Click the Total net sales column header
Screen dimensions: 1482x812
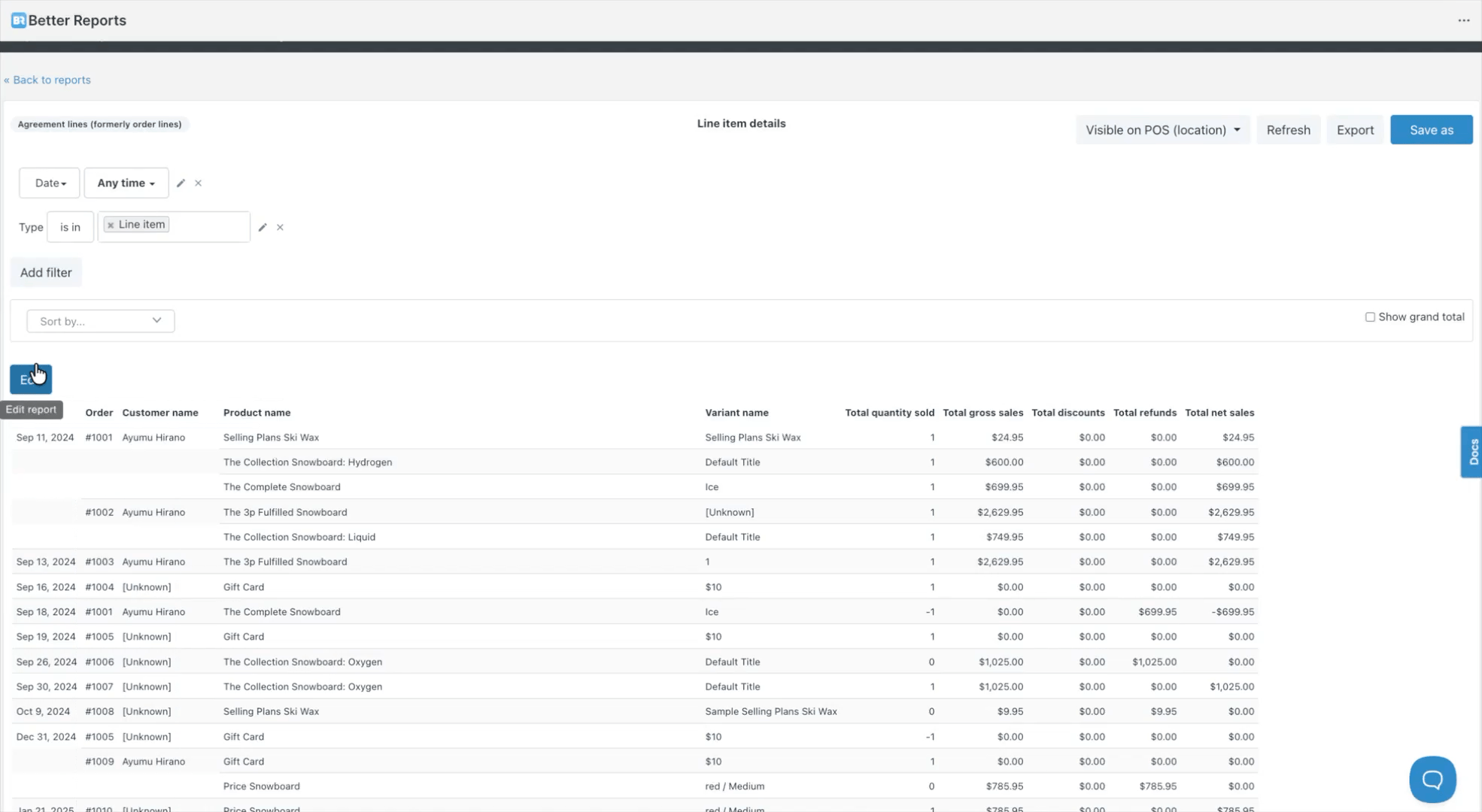(x=1219, y=413)
